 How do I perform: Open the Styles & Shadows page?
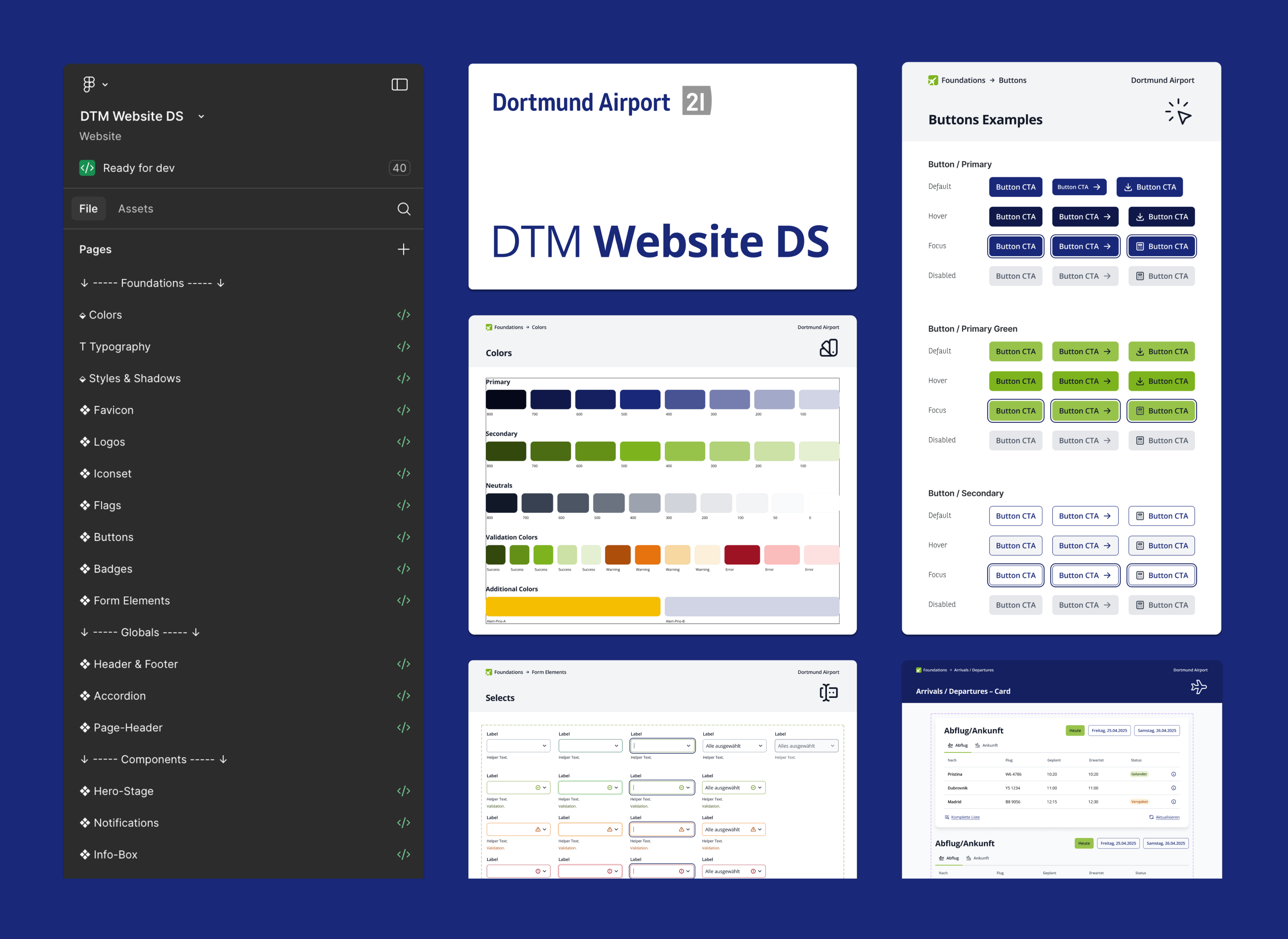pyautogui.click(x=130, y=378)
